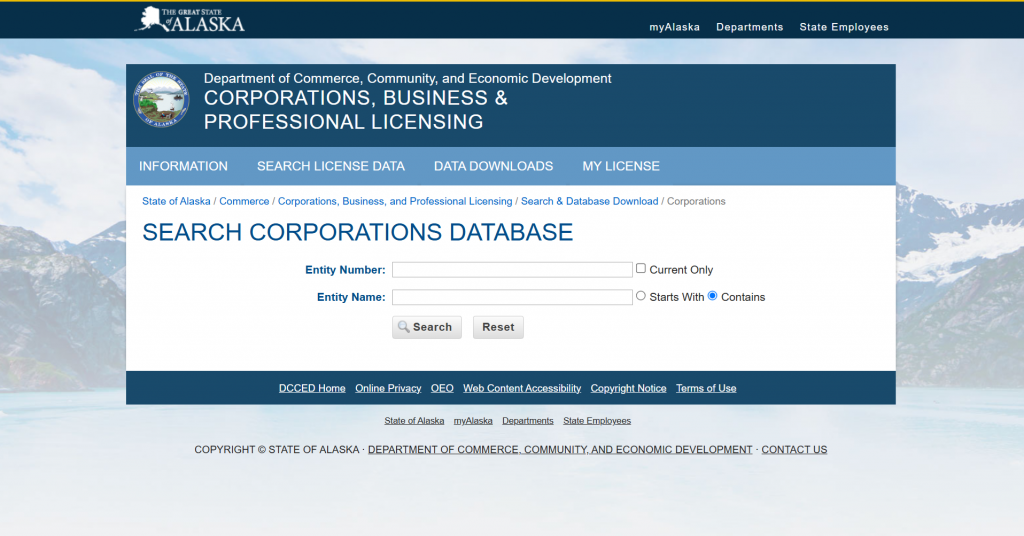This screenshot has width=1024, height=536.
Task: Open Corporations, Business, and Professional Licensing breadcrumb
Action: coord(395,201)
